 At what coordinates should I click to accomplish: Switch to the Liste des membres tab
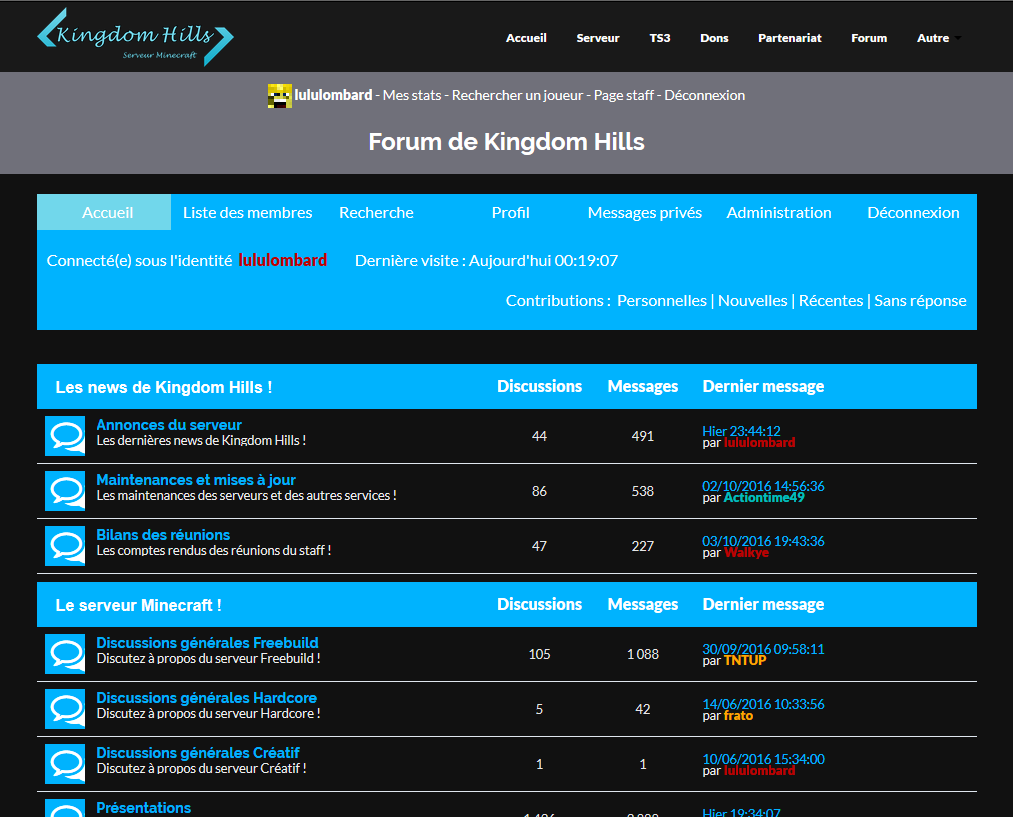[x=247, y=213]
